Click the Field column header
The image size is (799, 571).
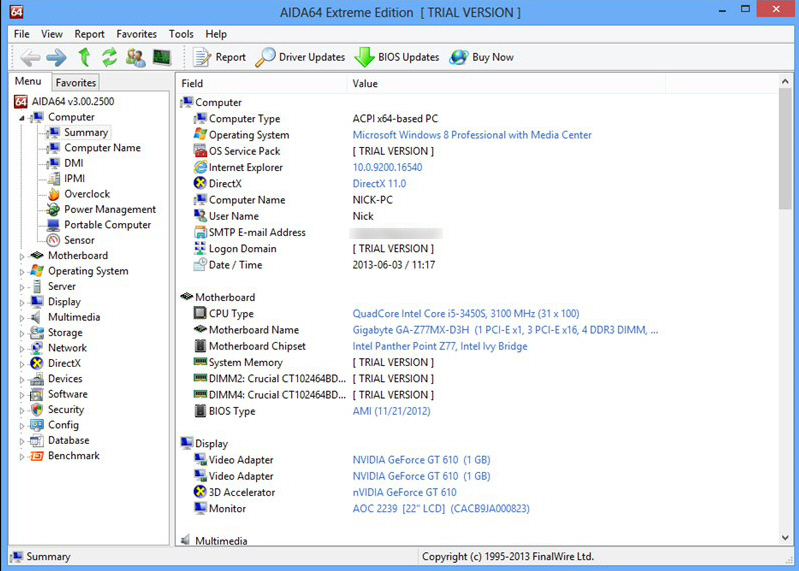(192, 84)
